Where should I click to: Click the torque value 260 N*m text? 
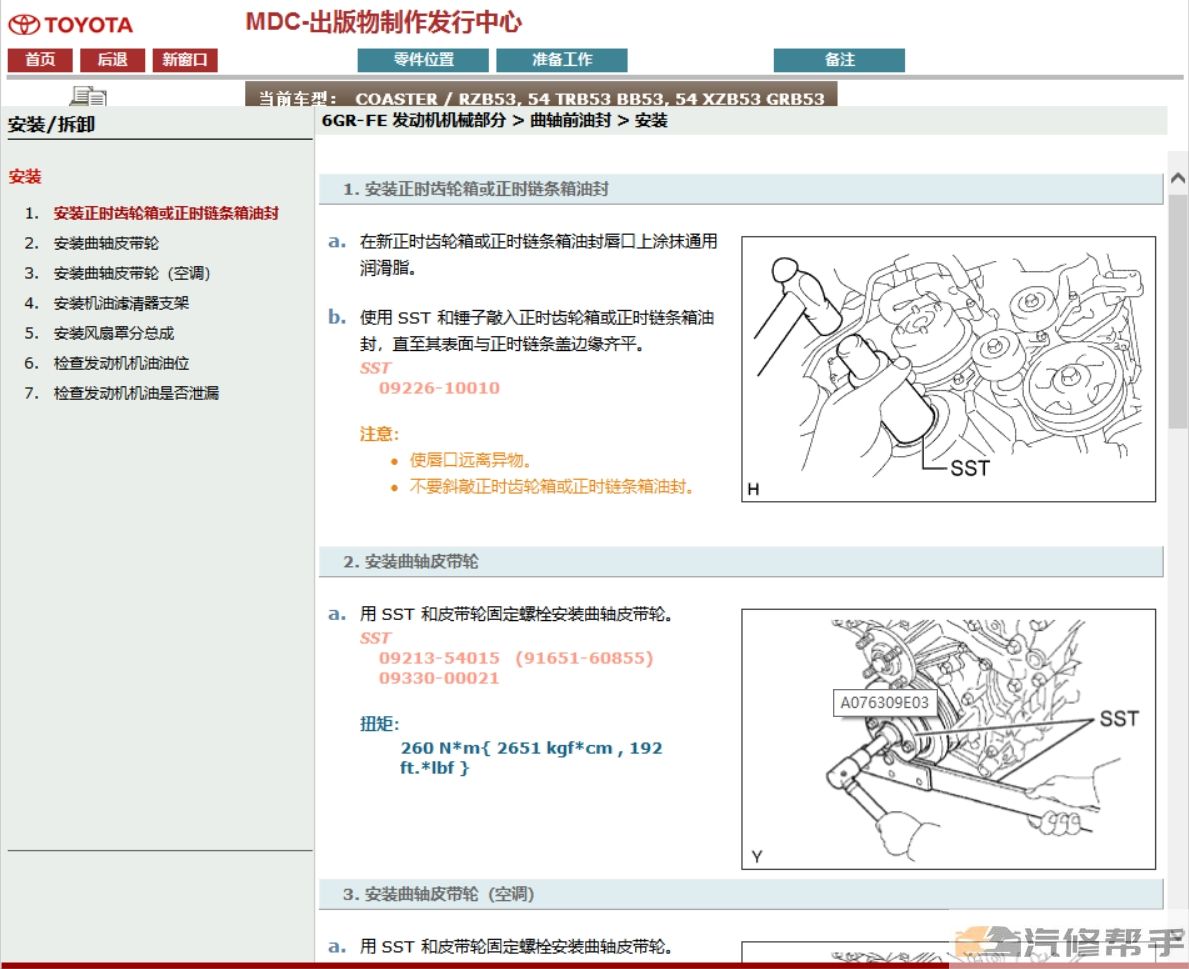532,757
